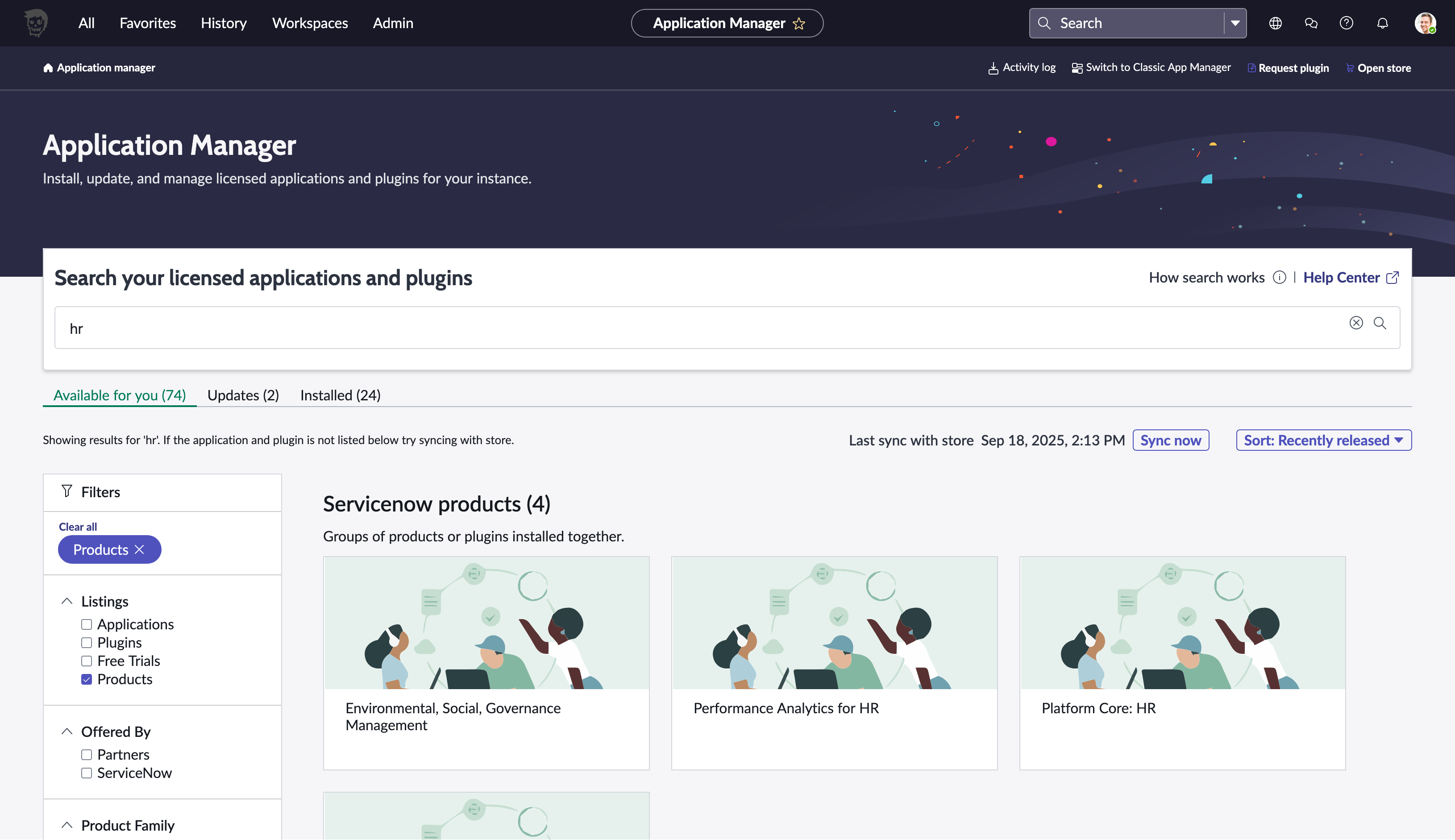This screenshot has height=840, width=1455.
Task: Open the notifications bell
Action: tap(1382, 23)
